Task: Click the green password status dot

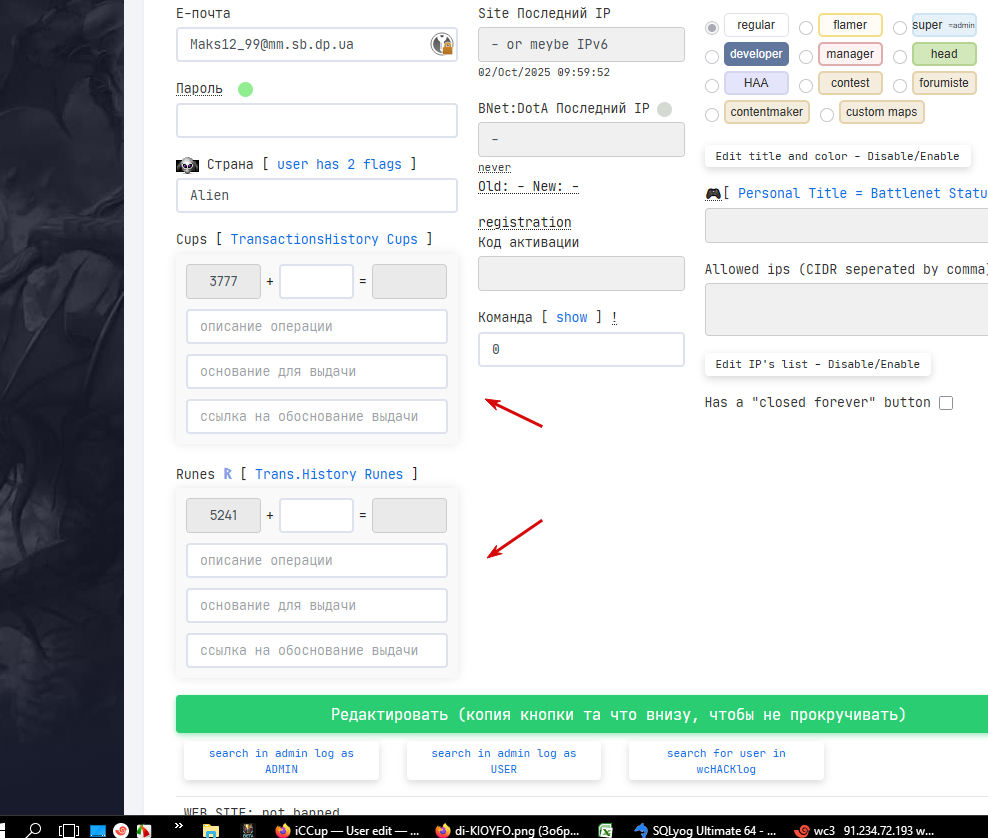Action: point(245,89)
